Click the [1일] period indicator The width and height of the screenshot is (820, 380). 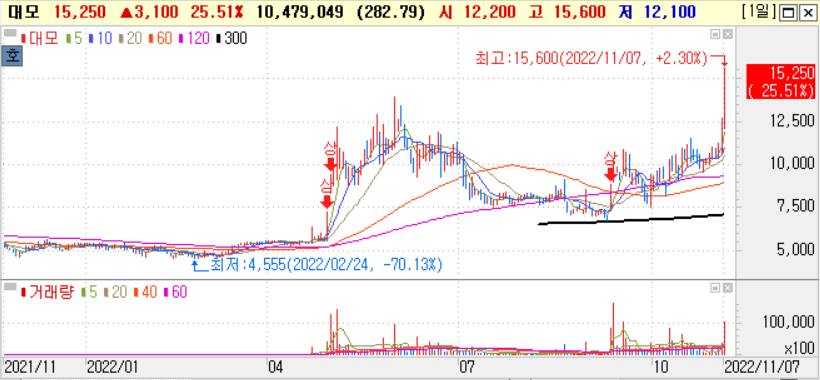[x=760, y=11]
